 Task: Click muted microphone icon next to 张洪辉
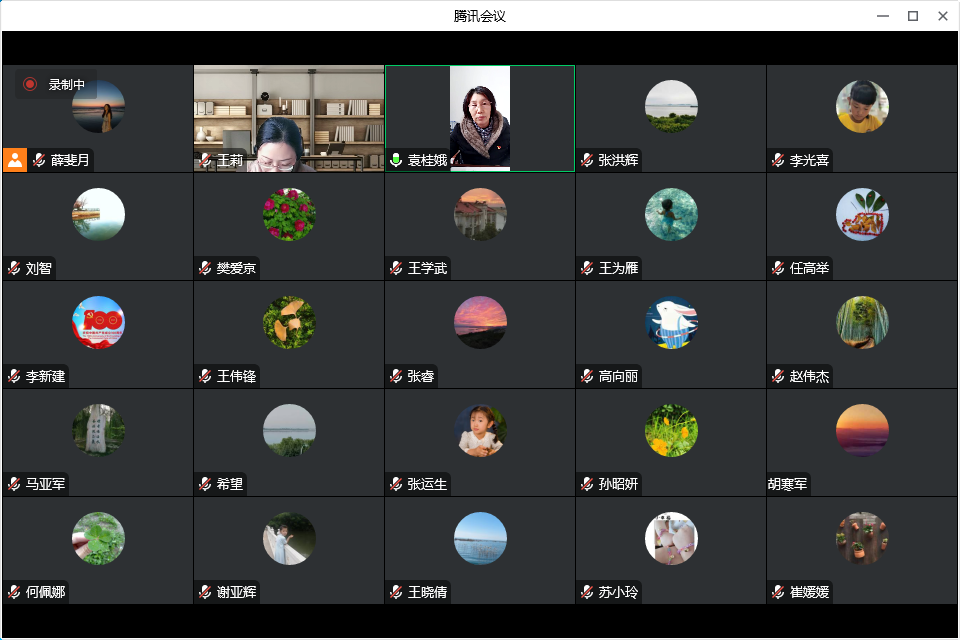click(x=587, y=160)
